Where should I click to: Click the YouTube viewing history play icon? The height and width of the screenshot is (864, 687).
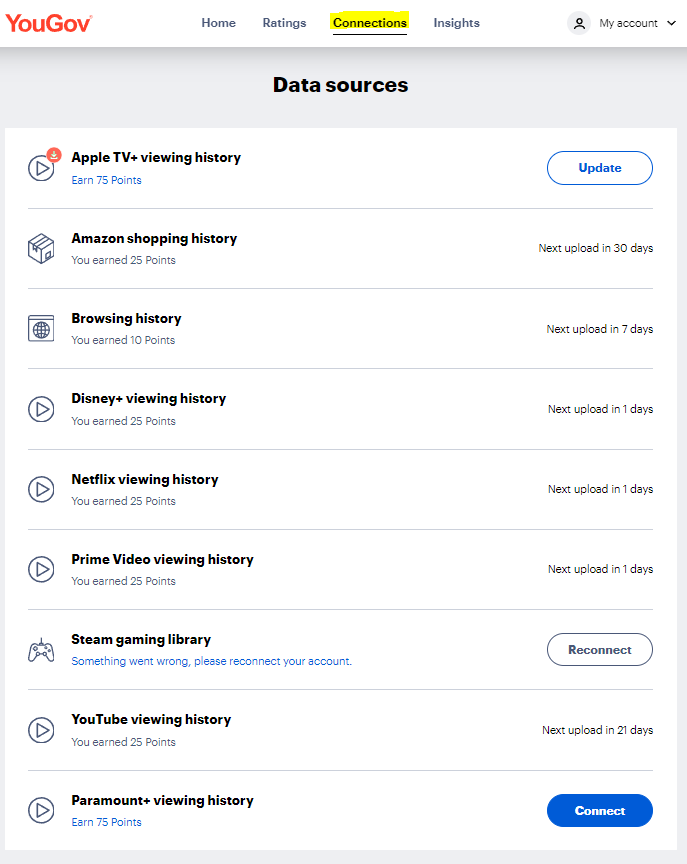41,730
